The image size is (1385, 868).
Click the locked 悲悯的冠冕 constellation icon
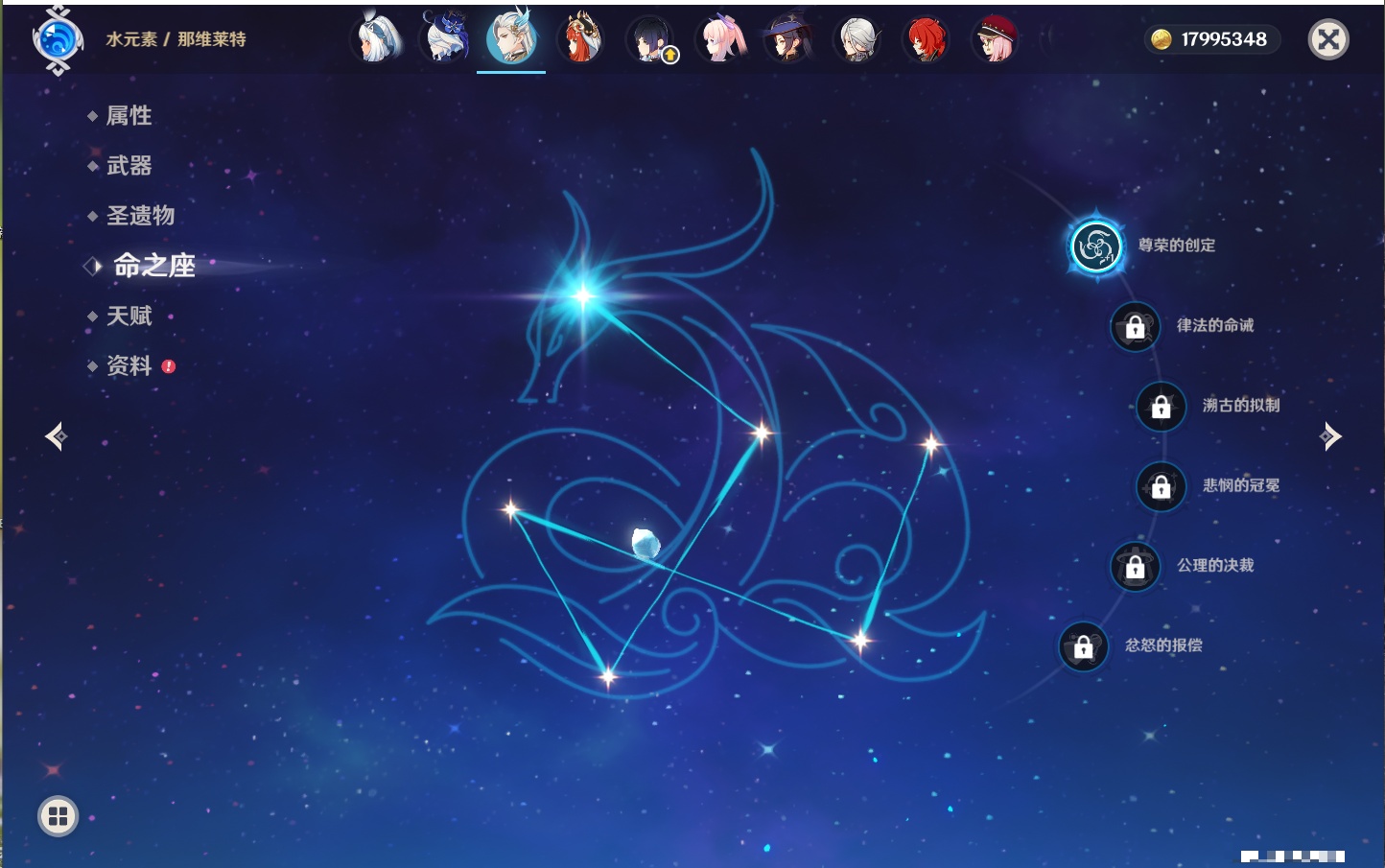click(1161, 487)
